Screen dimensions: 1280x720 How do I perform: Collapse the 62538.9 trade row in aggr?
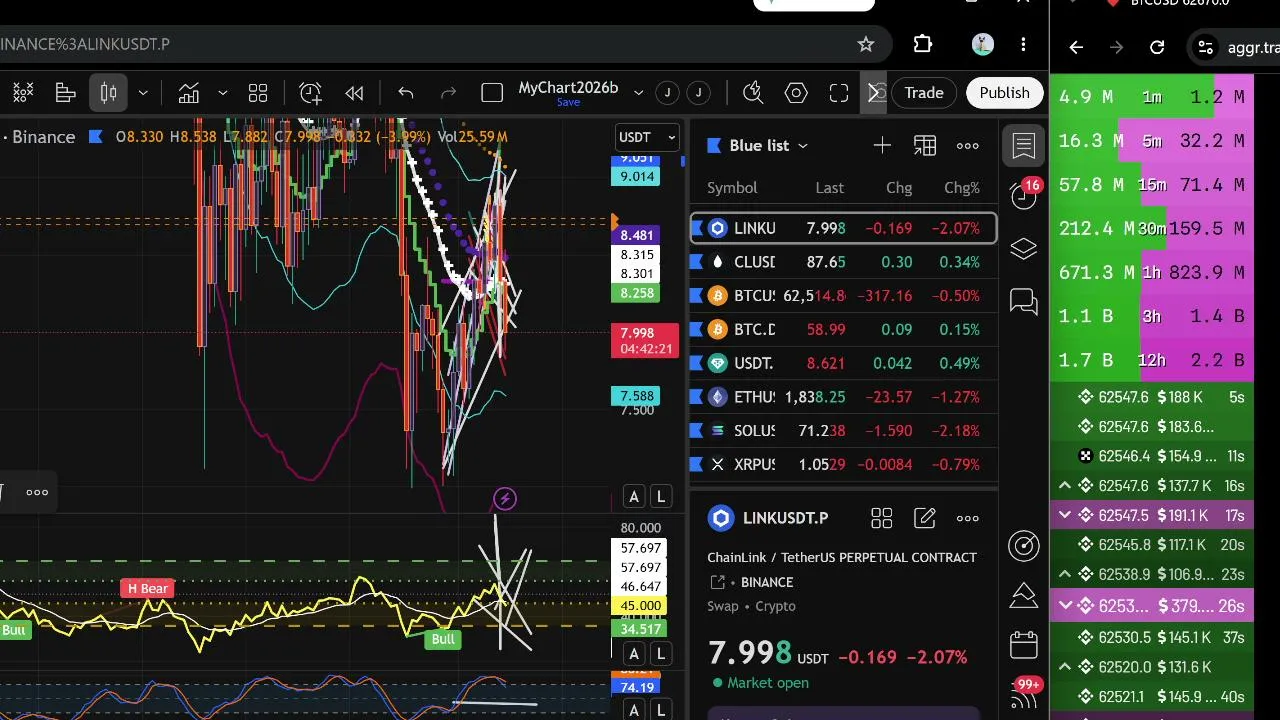tap(1065, 575)
